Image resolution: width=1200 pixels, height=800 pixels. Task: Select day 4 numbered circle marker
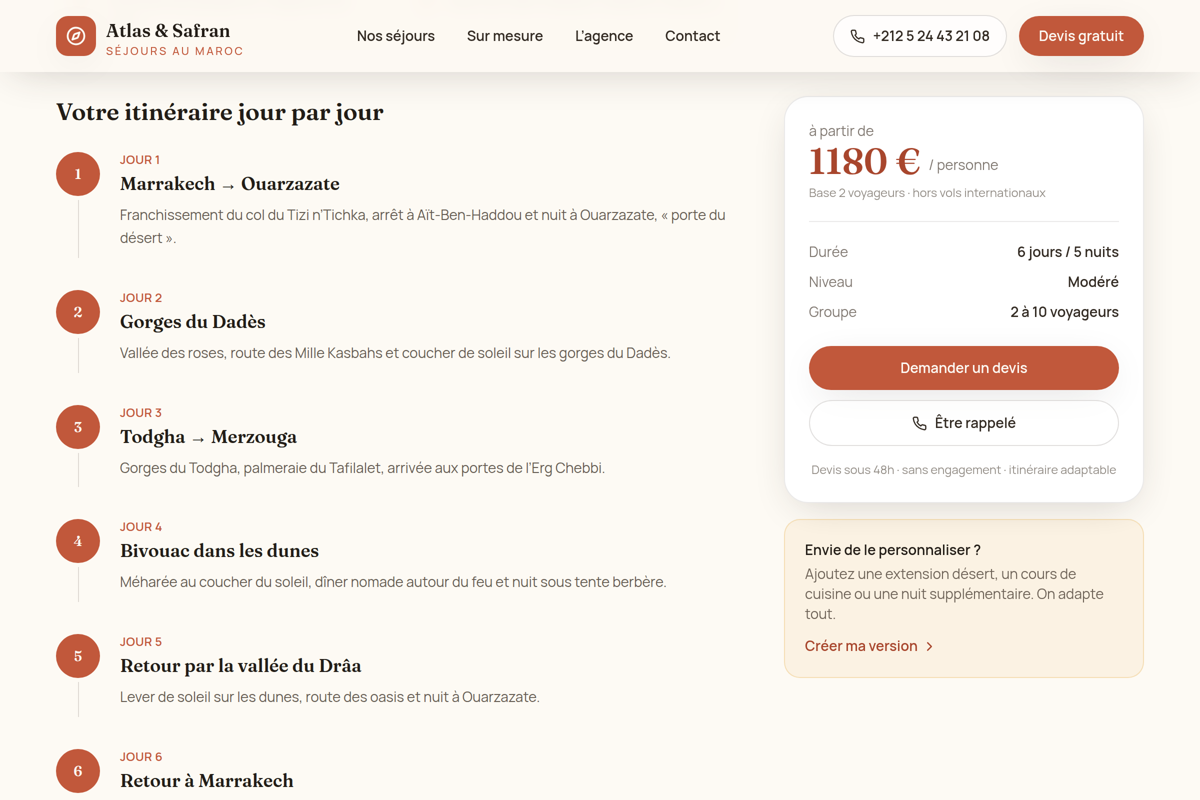78,541
